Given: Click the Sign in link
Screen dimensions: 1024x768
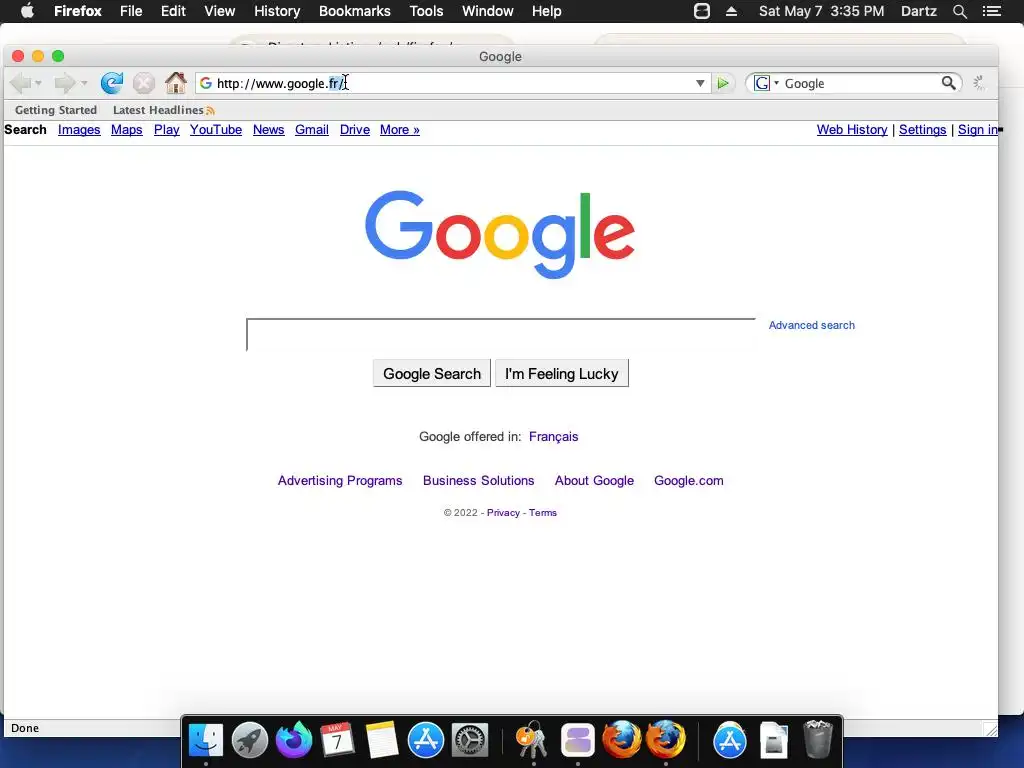Looking at the screenshot, I should (x=978, y=130).
